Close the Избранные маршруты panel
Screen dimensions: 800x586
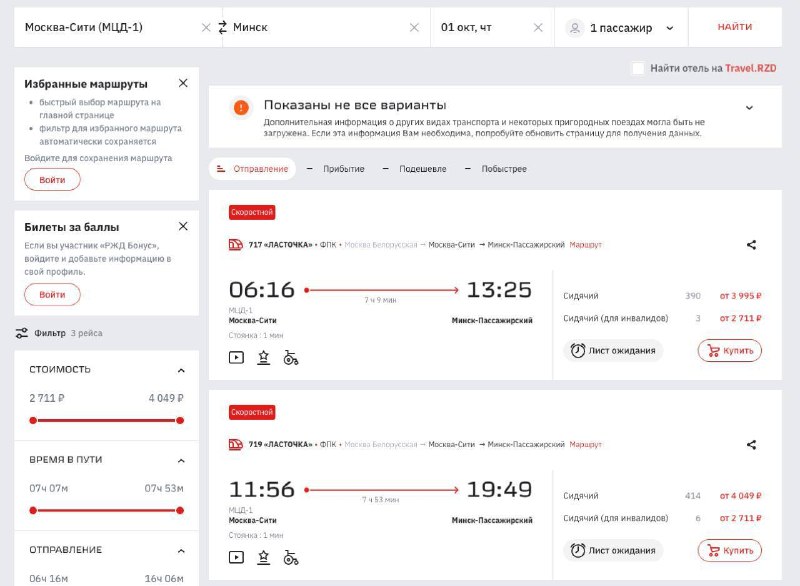point(183,83)
